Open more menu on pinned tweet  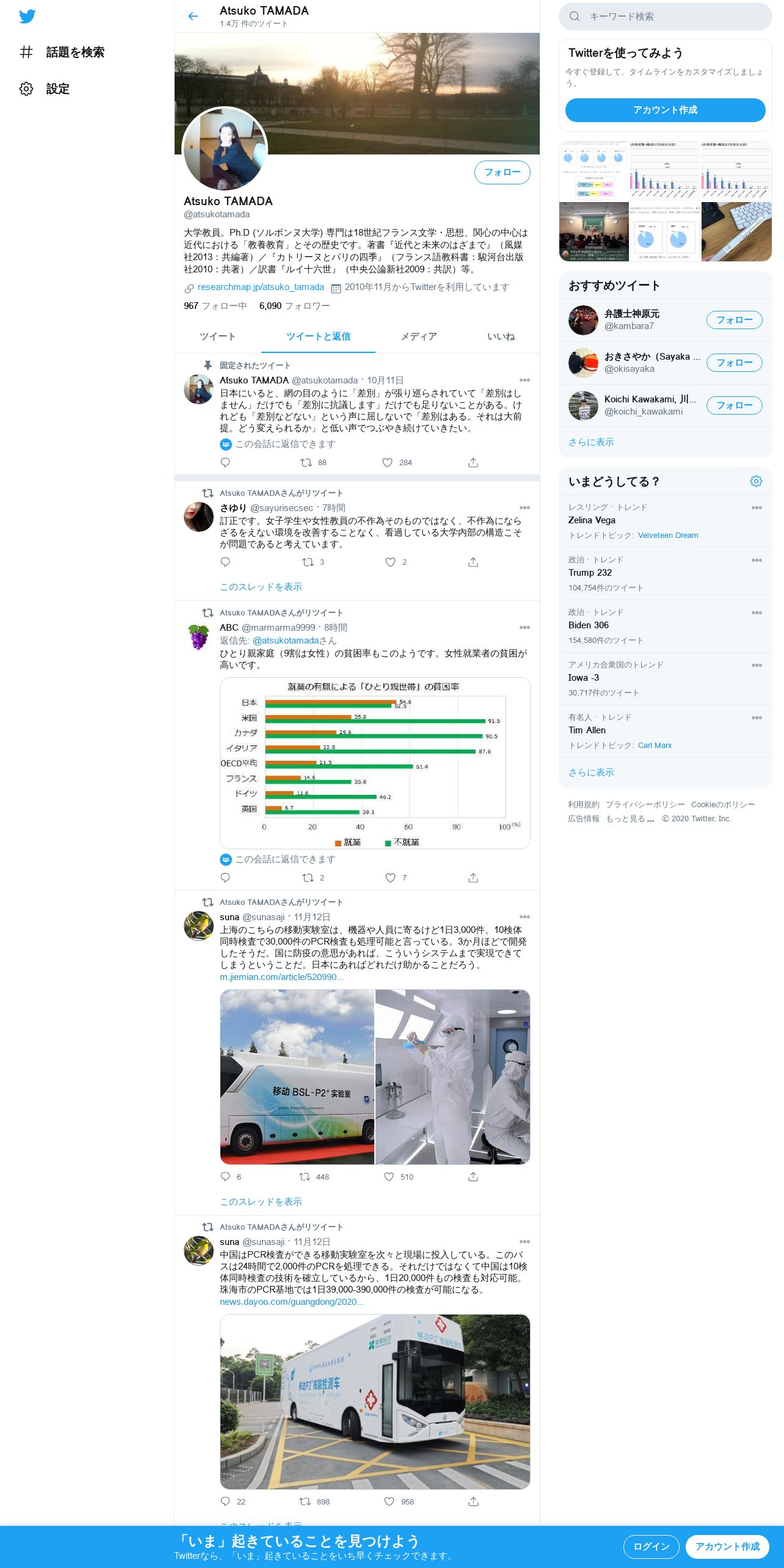click(524, 380)
